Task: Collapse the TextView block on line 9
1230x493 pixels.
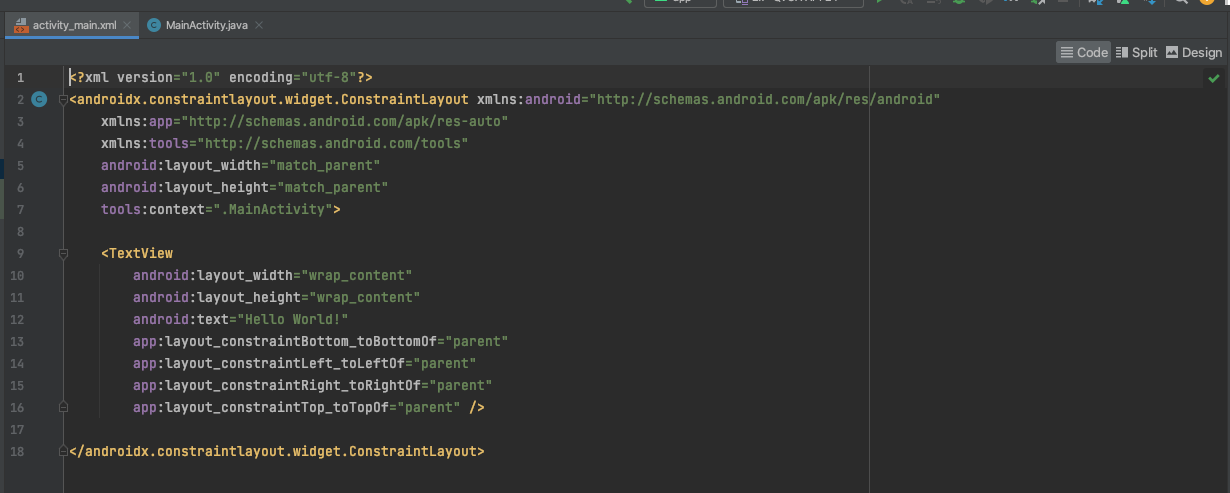Action: click(x=63, y=253)
